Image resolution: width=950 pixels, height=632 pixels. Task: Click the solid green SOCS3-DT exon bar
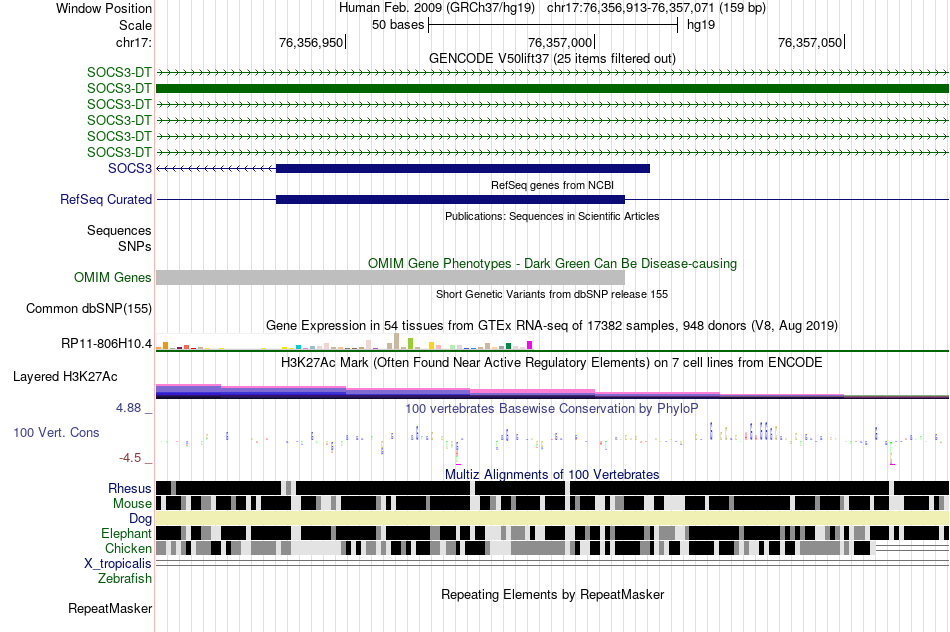(553, 88)
